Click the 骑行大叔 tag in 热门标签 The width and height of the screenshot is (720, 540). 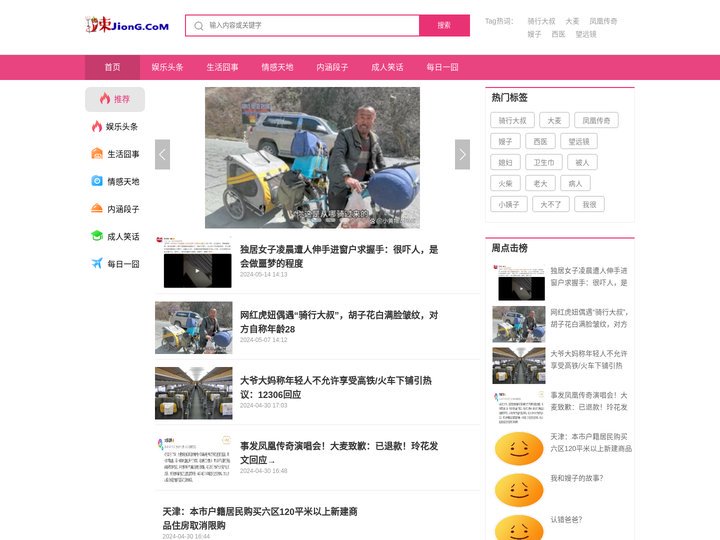pos(512,120)
